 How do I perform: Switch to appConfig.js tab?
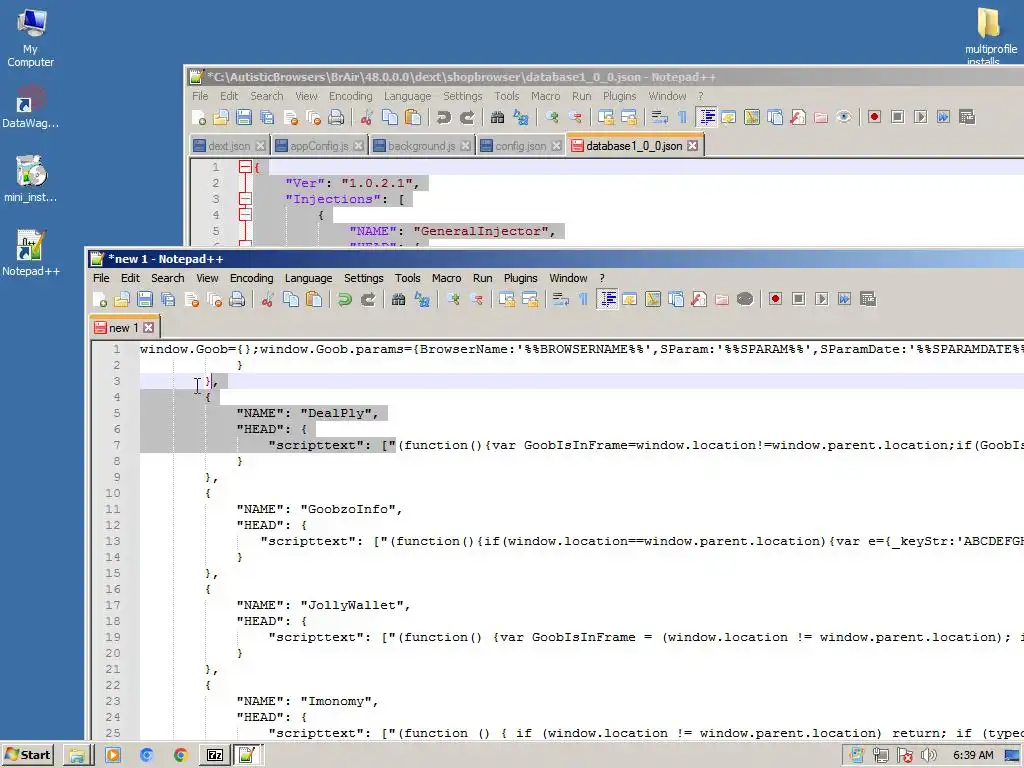319,146
